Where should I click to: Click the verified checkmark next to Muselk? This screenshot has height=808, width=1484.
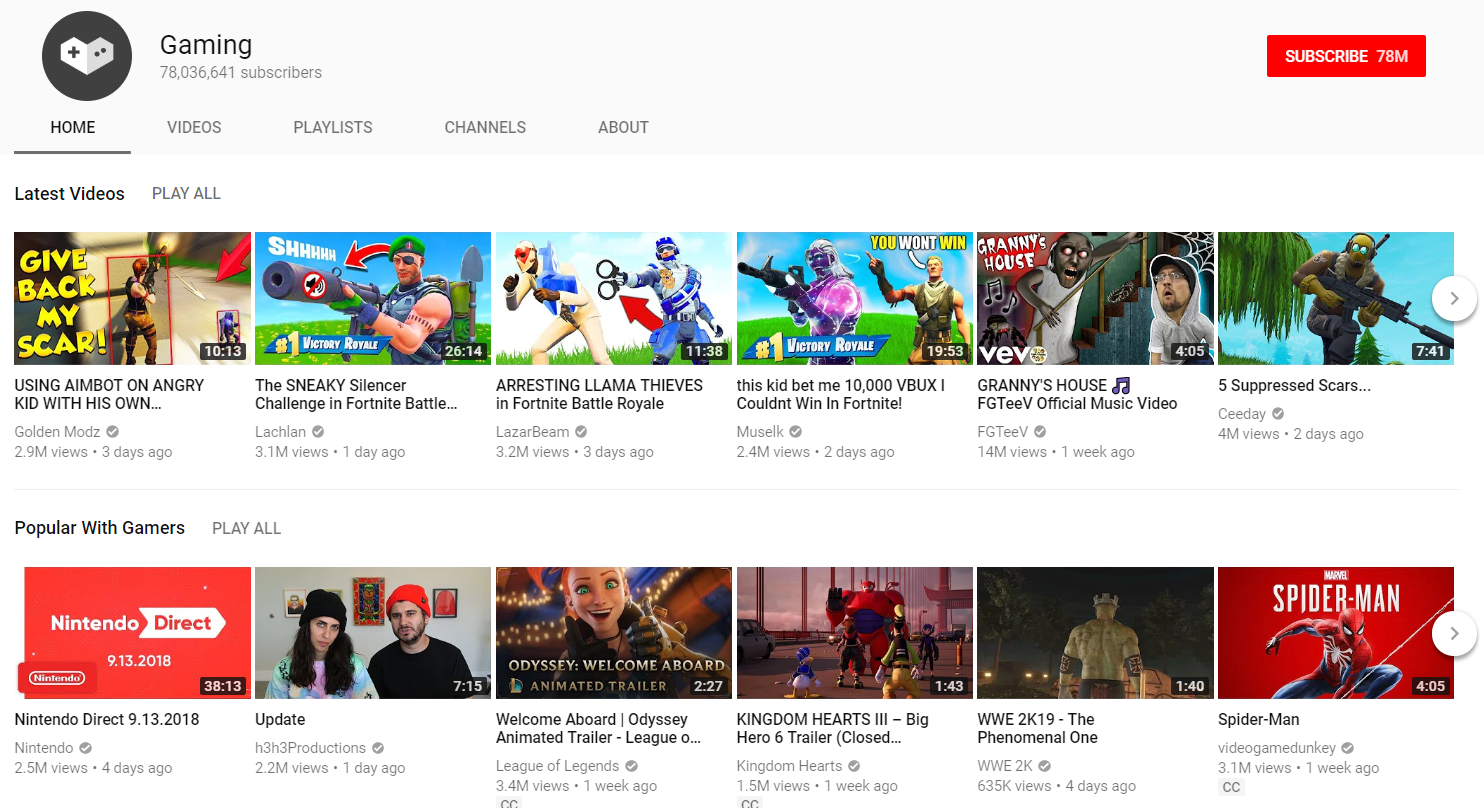(796, 432)
